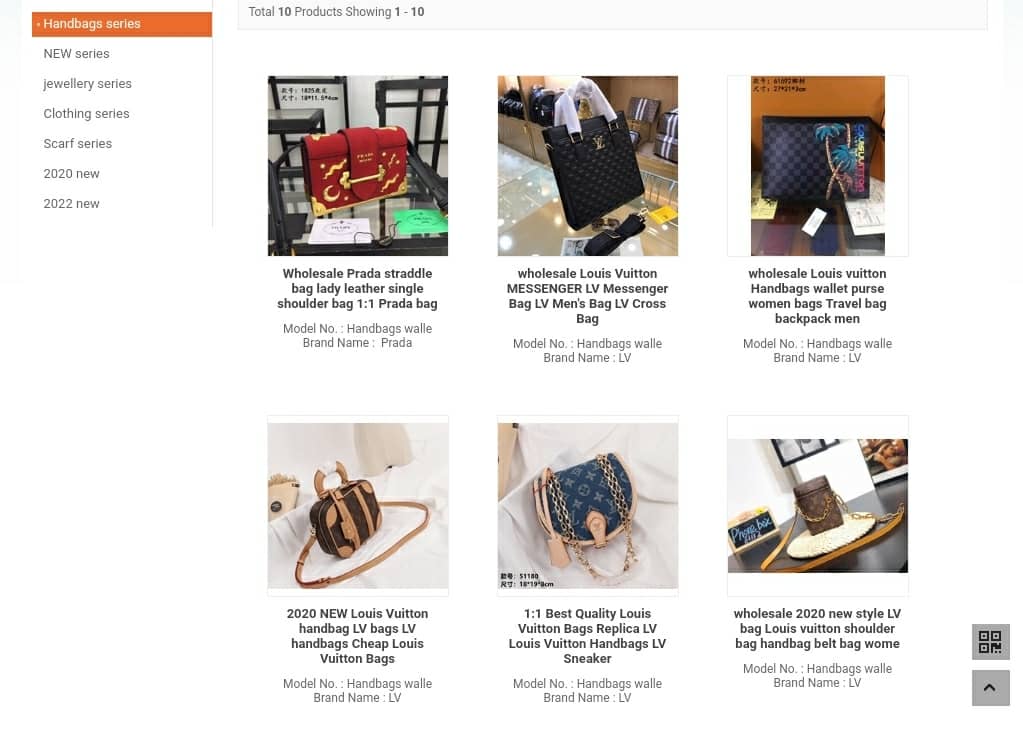Open black LV messenger bag image

click(587, 166)
